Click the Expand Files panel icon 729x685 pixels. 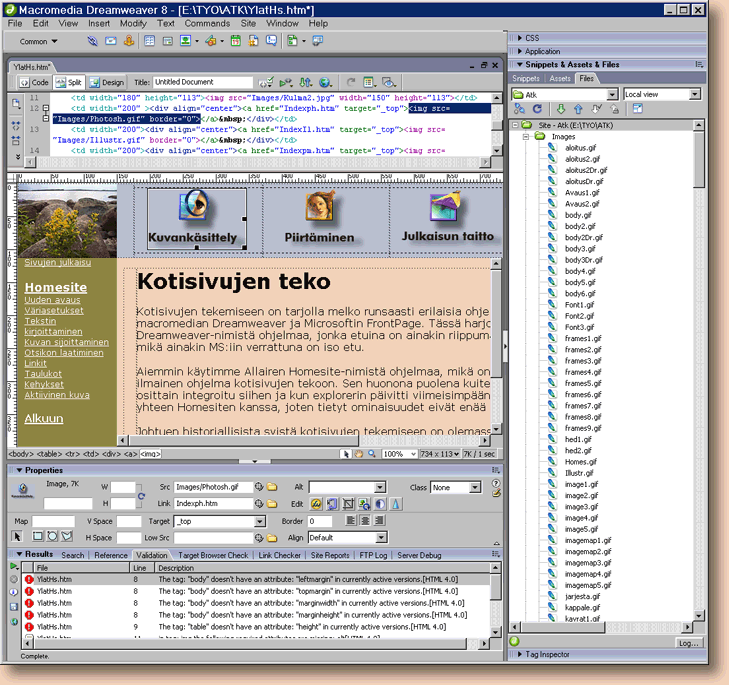(x=637, y=109)
